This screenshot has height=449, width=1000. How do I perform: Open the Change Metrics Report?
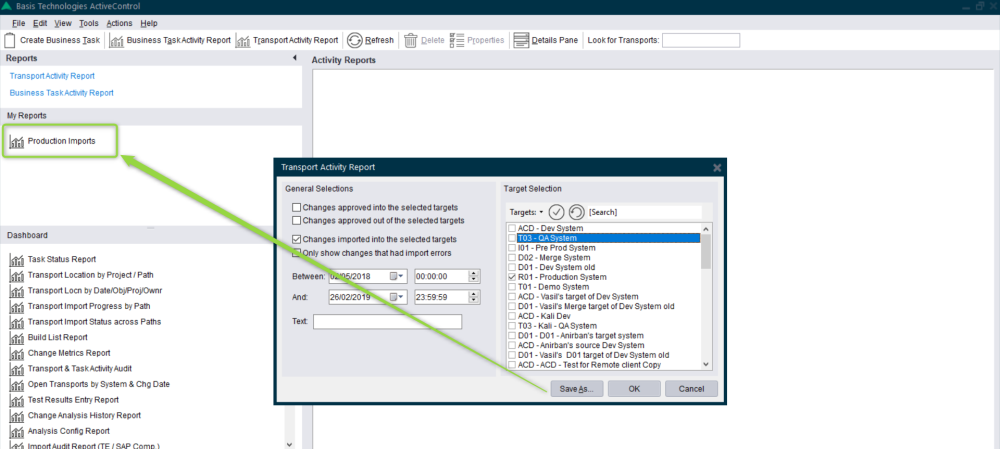[69, 353]
